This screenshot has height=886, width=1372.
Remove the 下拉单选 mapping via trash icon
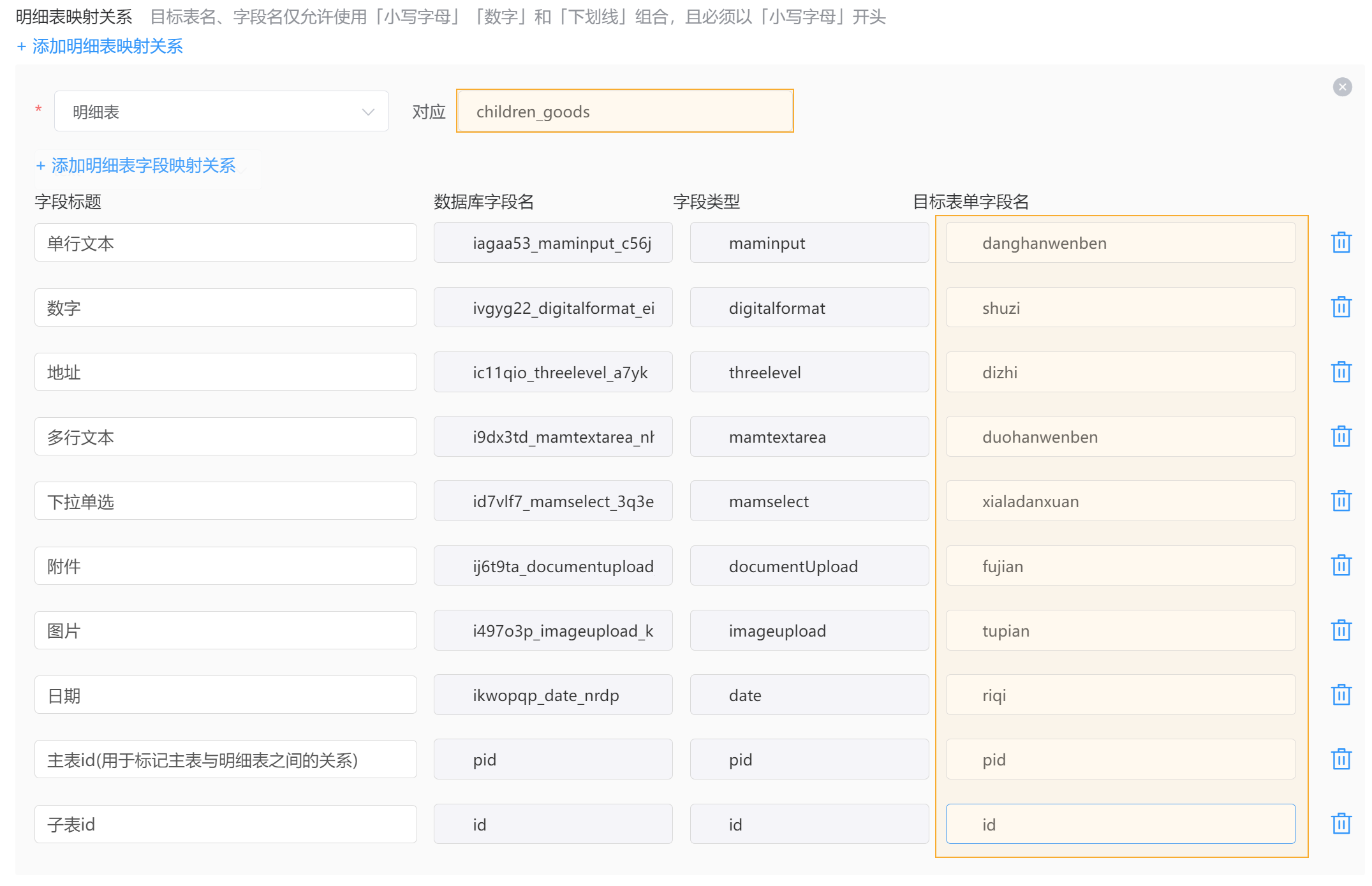(1341, 501)
